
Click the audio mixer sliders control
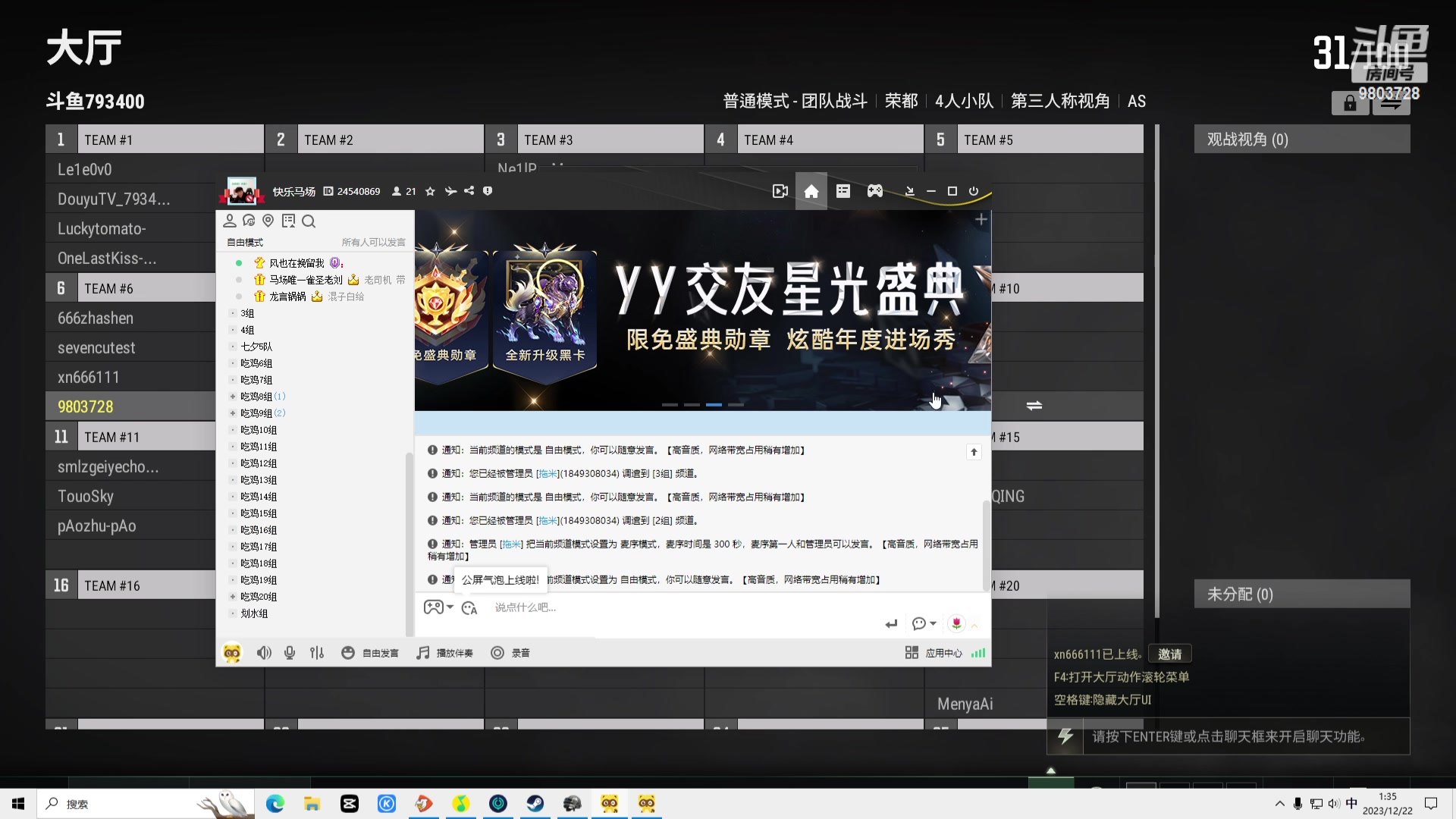(x=317, y=652)
